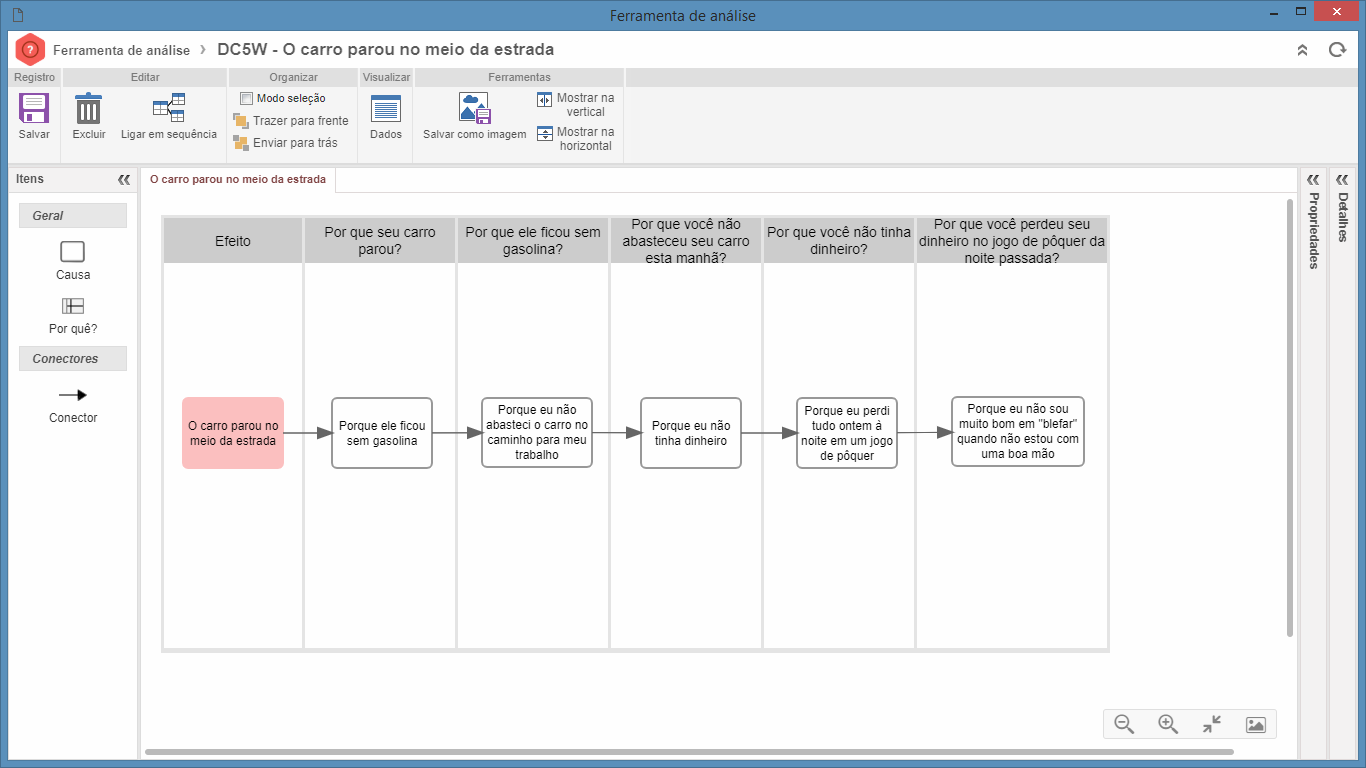Switch to O carro parou no meio da estrada tab
This screenshot has height=768, width=1366.
pyautogui.click(x=238, y=180)
